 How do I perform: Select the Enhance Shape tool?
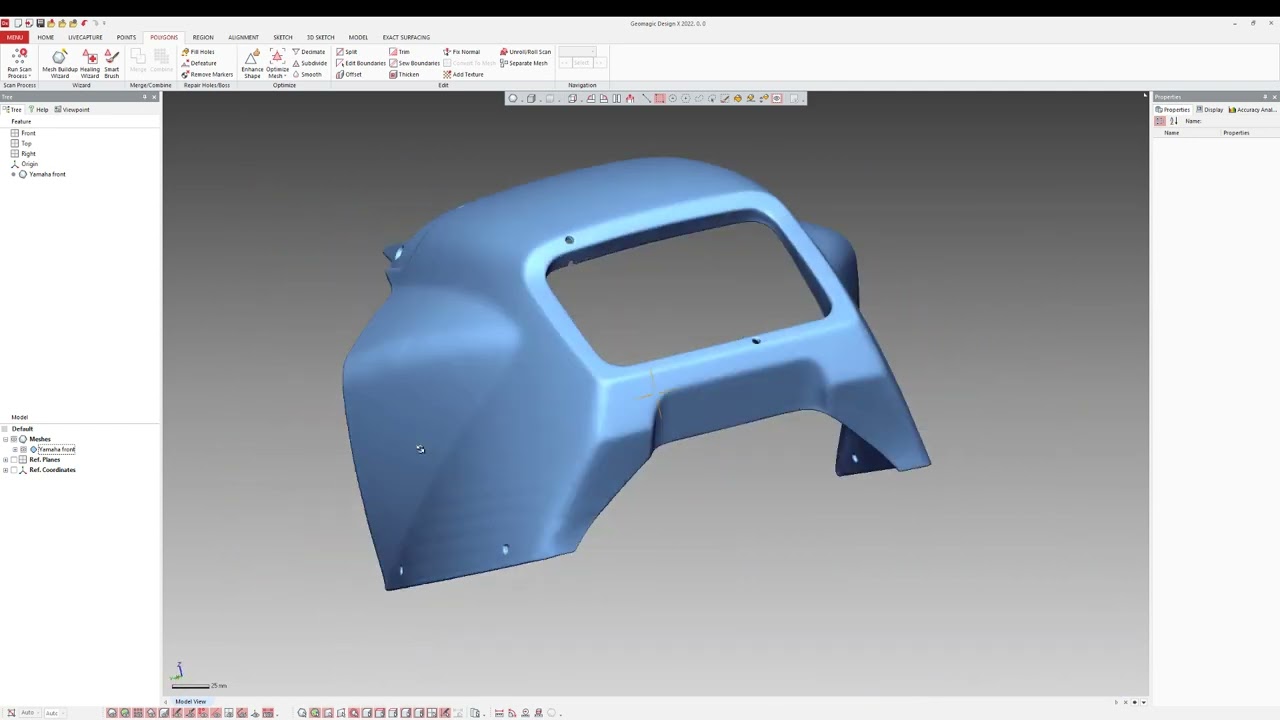point(252,63)
